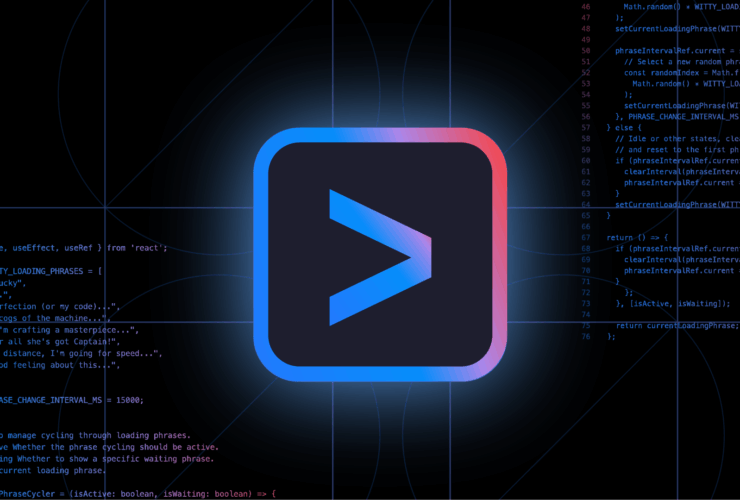This screenshot has width=740, height=500.
Task: Click line number 76 in the gutter
Action: [586, 337]
